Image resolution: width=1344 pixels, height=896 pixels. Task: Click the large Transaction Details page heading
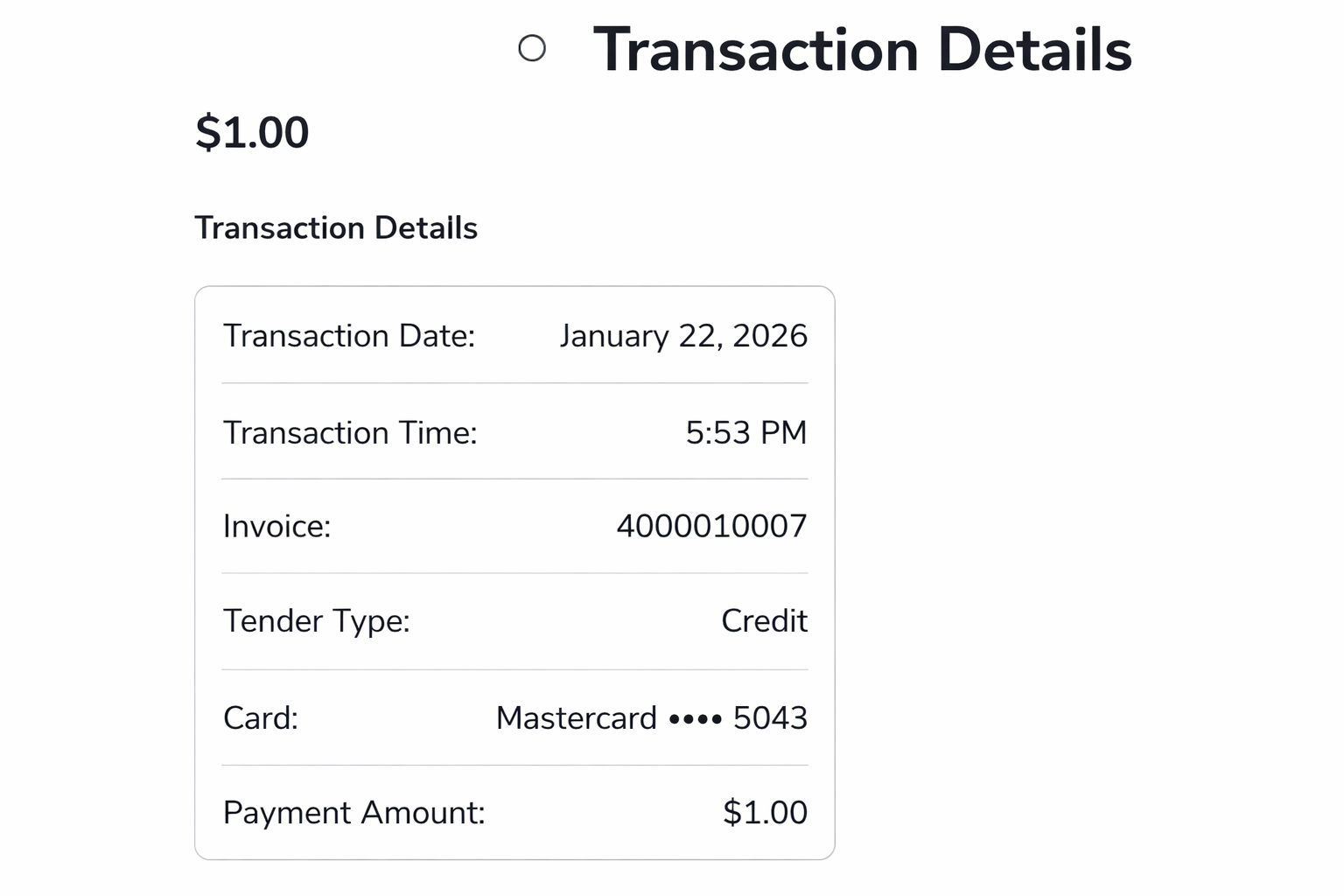[x=862, y=50]
